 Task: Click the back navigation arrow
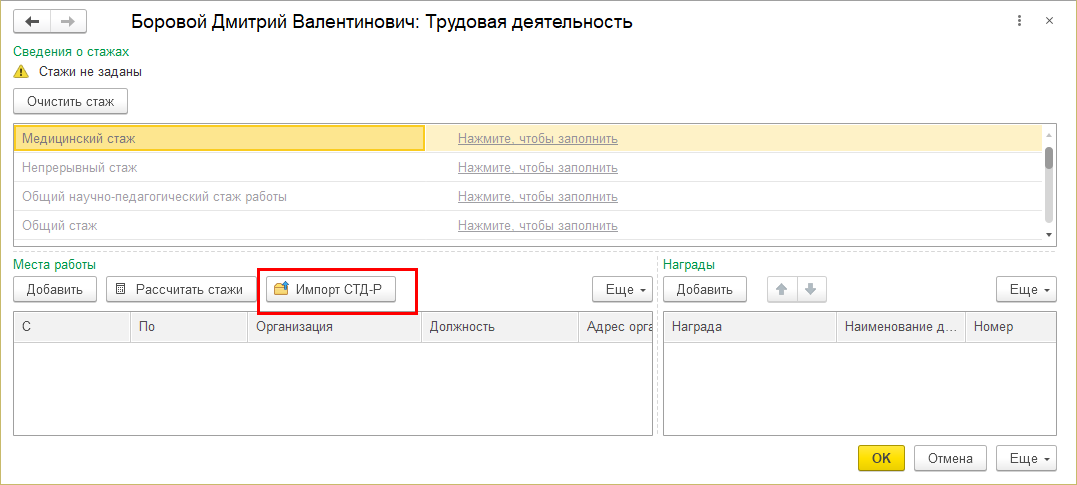pos(34,21)
